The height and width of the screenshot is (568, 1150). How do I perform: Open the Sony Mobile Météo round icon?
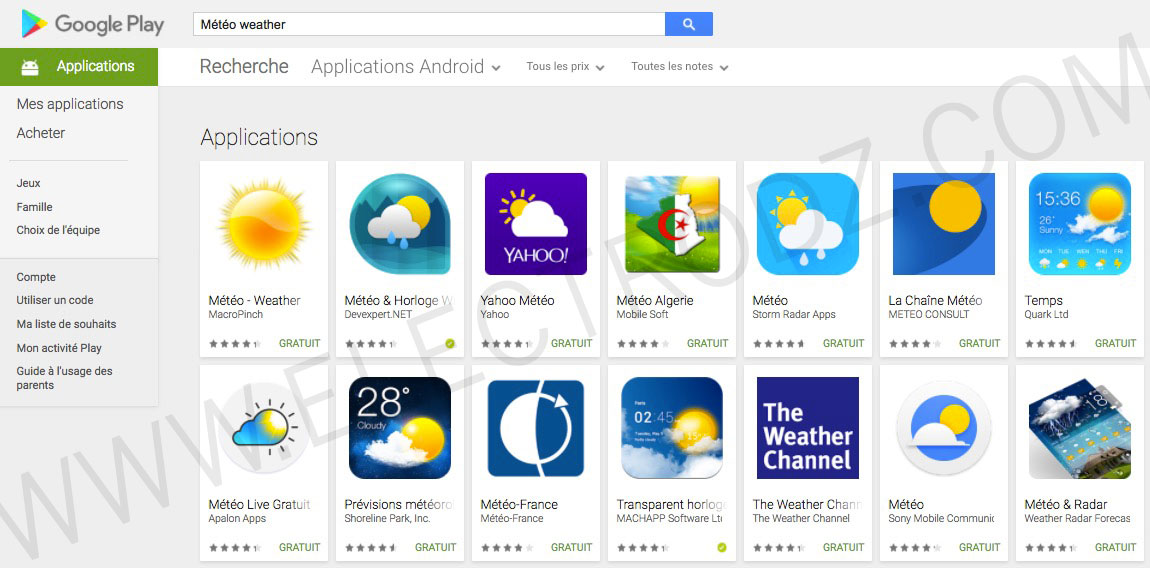pos(944,428)
